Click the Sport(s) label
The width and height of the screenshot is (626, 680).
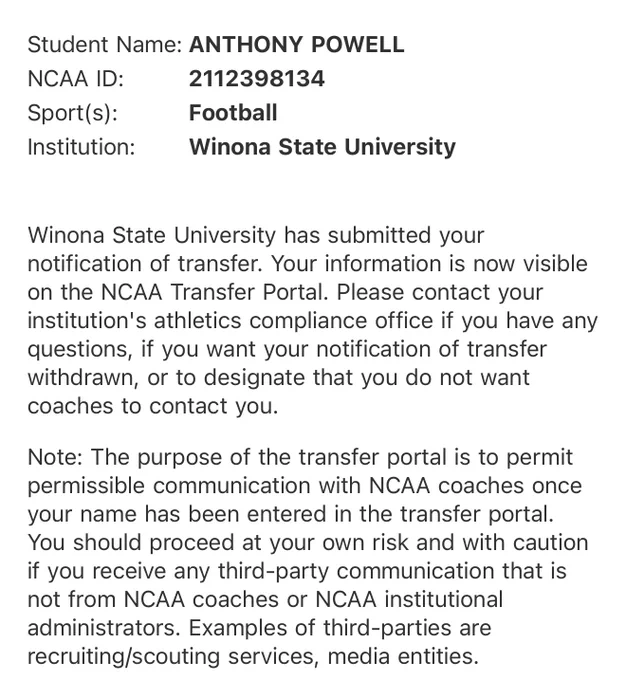coord(72,113)
